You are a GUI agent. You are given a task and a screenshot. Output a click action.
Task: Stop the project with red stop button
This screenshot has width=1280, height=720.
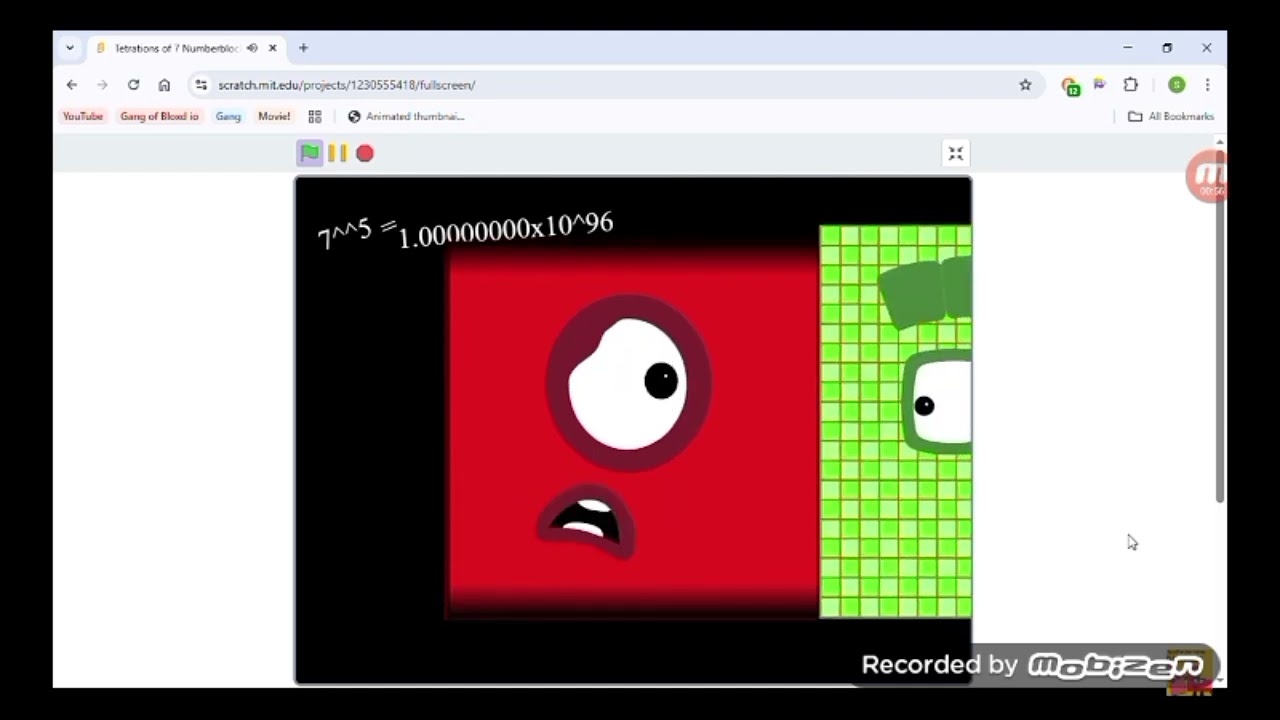(x=365, y=153)
